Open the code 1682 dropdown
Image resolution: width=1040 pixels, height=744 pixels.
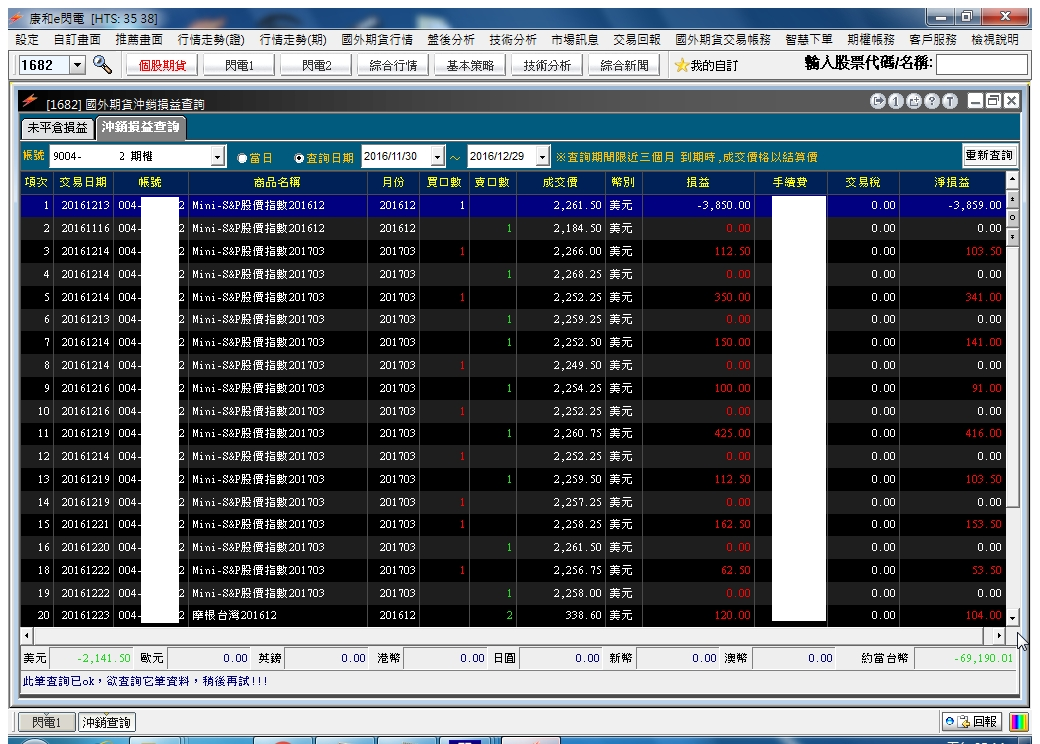coord(78,65)
